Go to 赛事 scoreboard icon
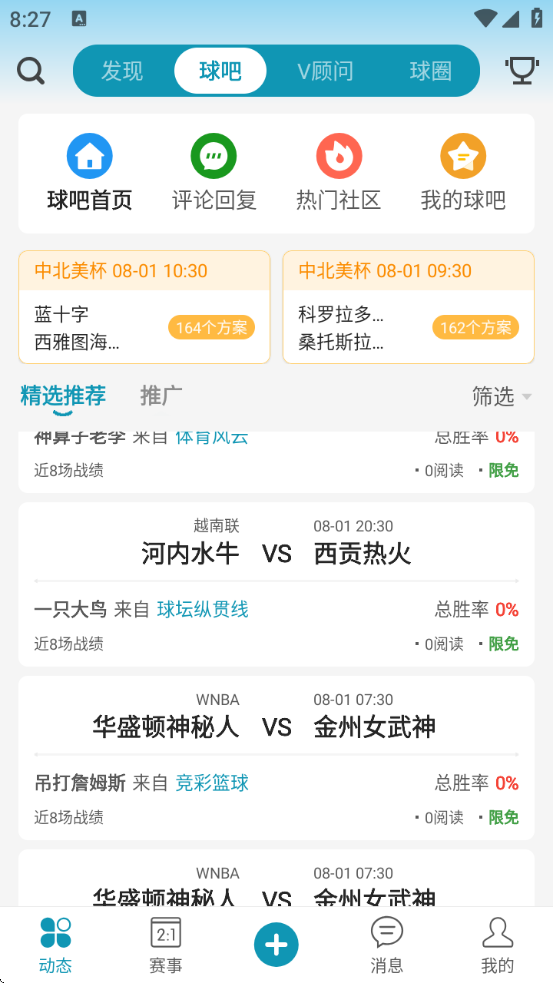The width and height of the screenshot is (553, 983). coord(166,945)
